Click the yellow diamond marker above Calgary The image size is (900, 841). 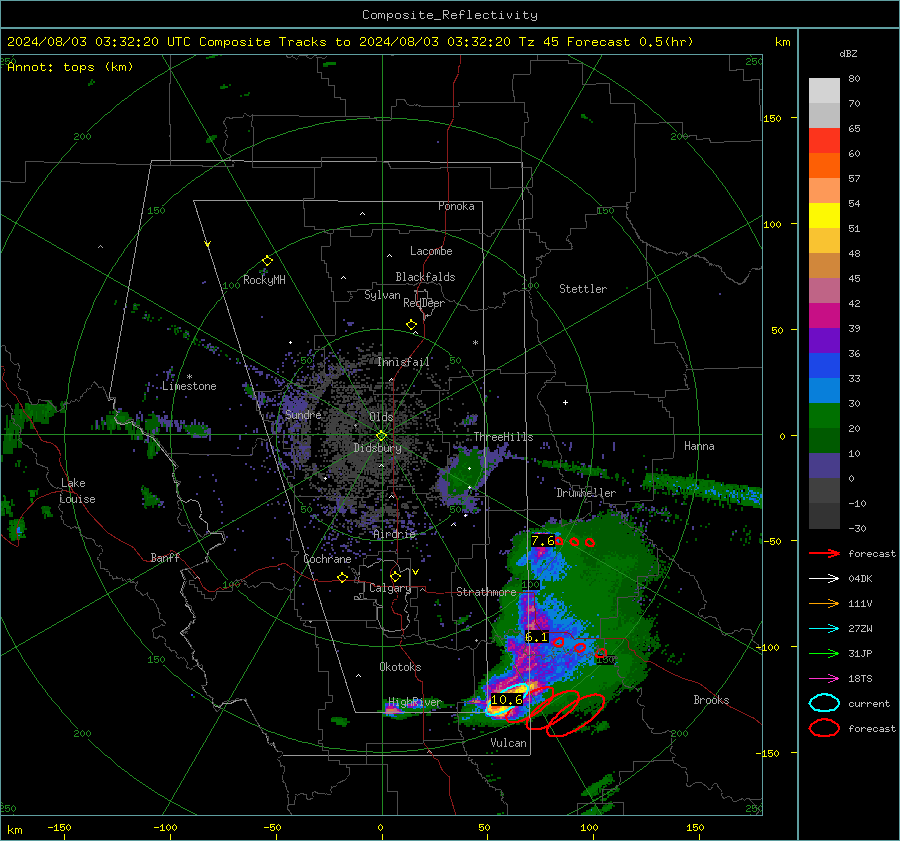coord(395,576)
